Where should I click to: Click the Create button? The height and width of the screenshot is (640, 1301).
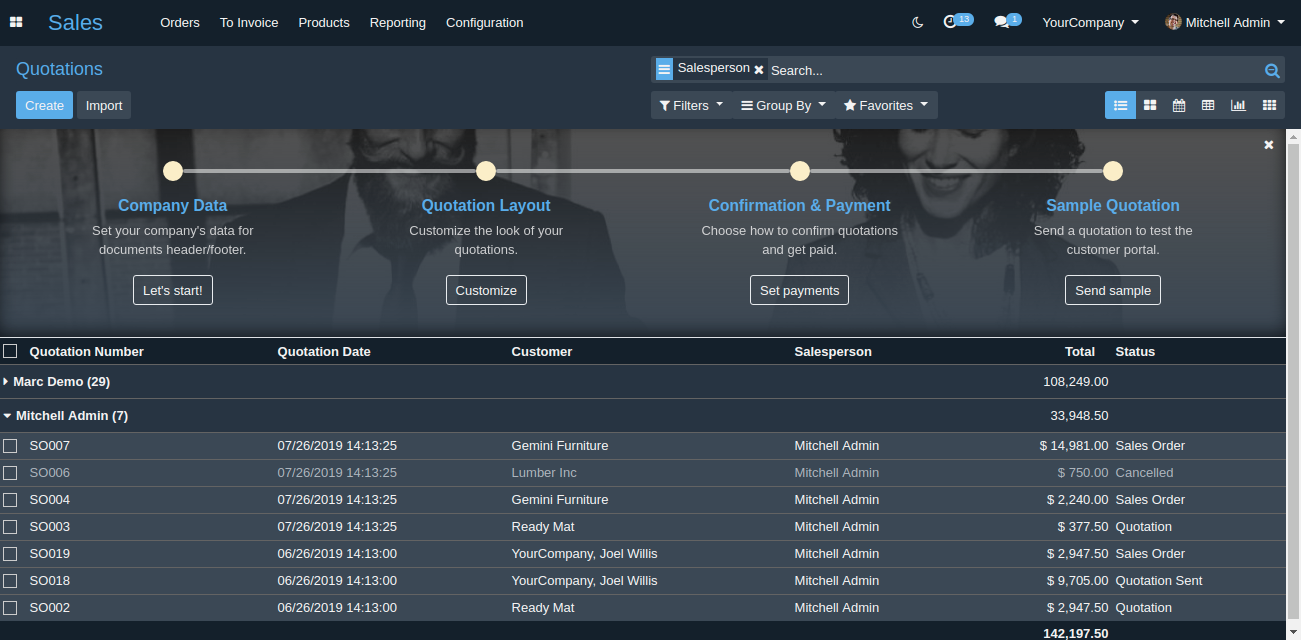coord(44,105)
